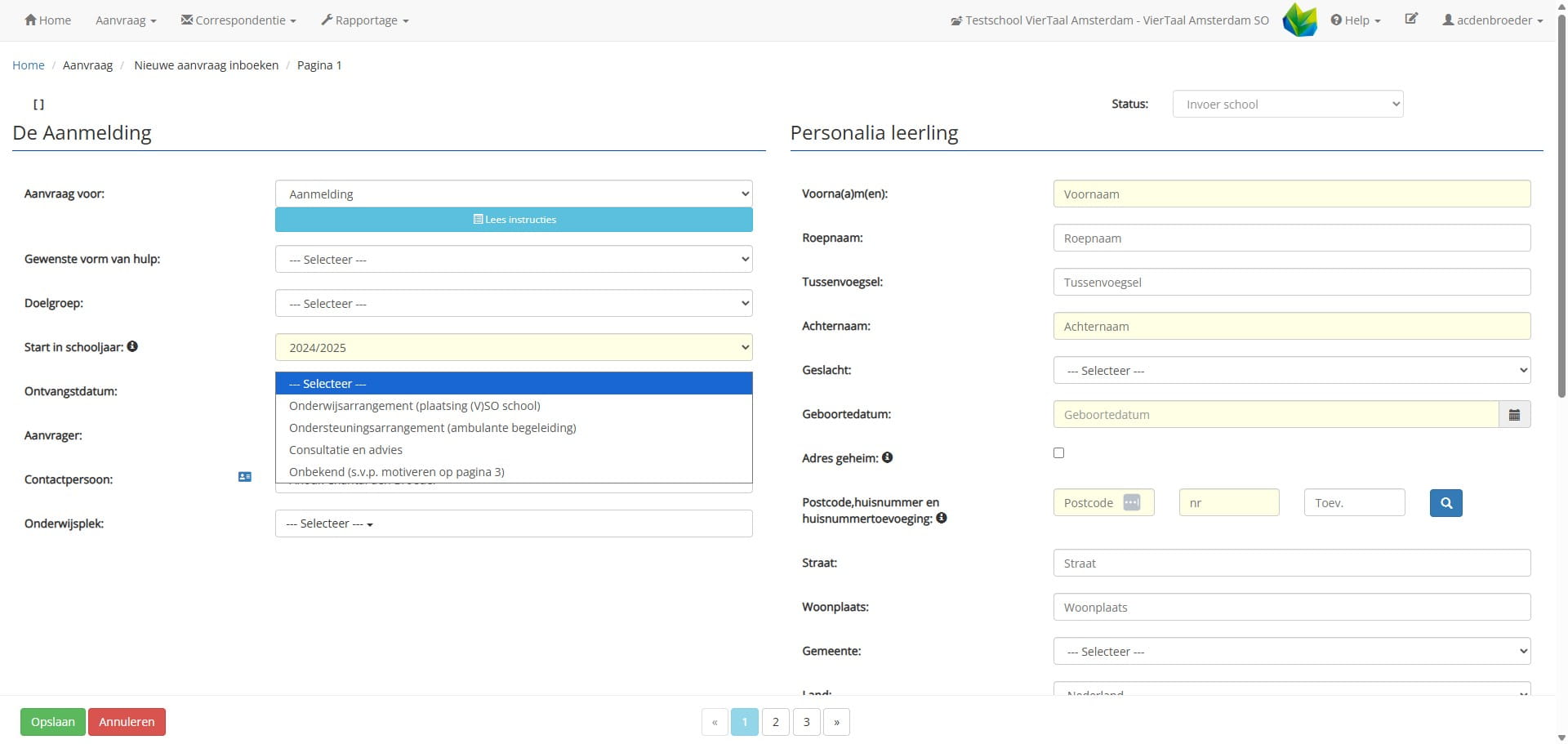
Task: Click the Geboortedatum input field
Action: pos(1276,414)
